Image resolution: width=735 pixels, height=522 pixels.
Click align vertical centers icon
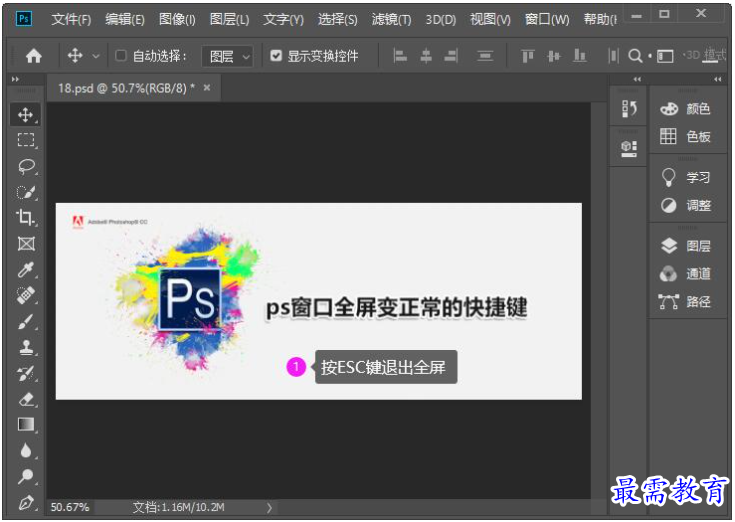554,56
